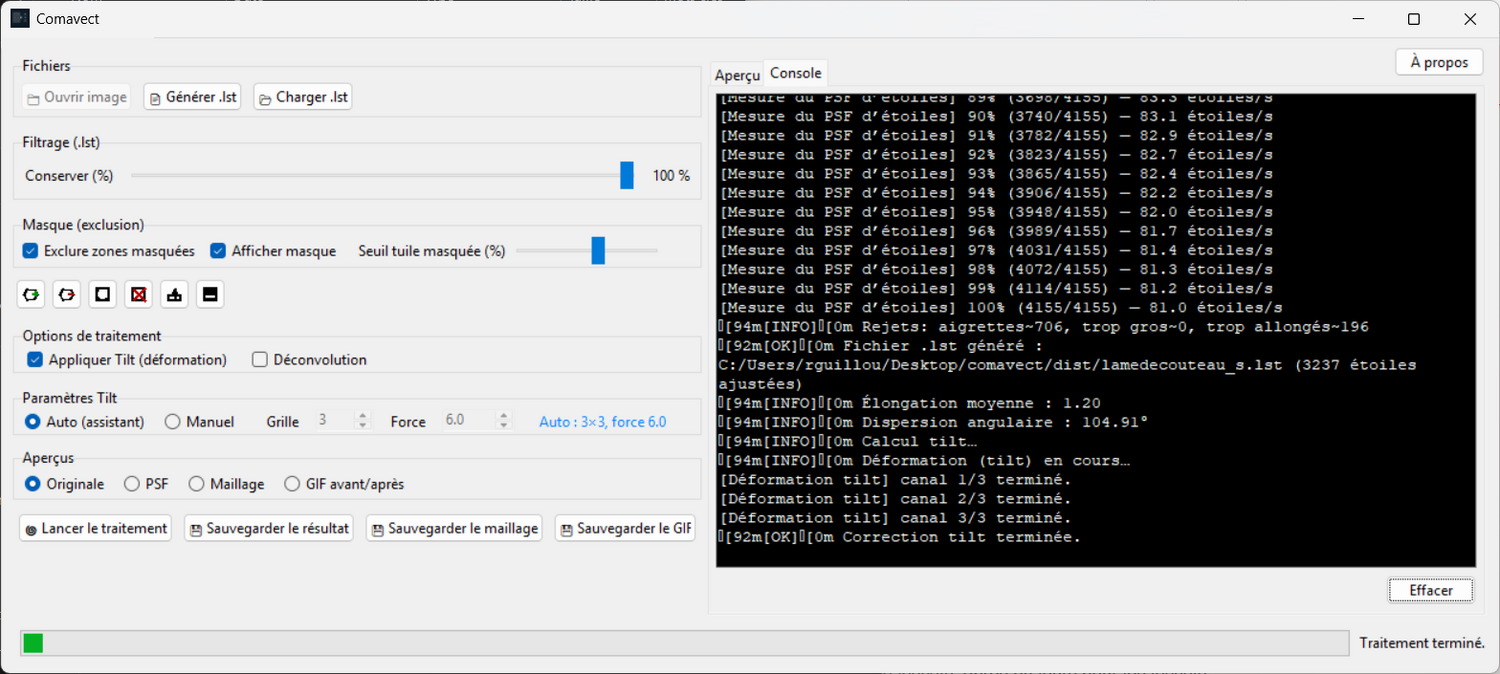Clear the console with Effacer
The image size is (1500, 674).
click(x=1431, y=590)
